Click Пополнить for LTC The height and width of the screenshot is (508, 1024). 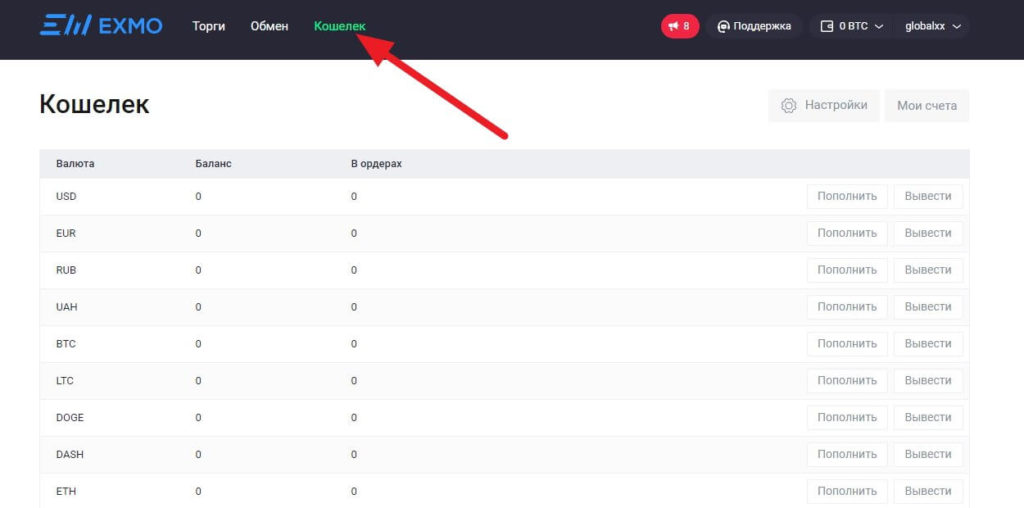(x=846, y=381)
